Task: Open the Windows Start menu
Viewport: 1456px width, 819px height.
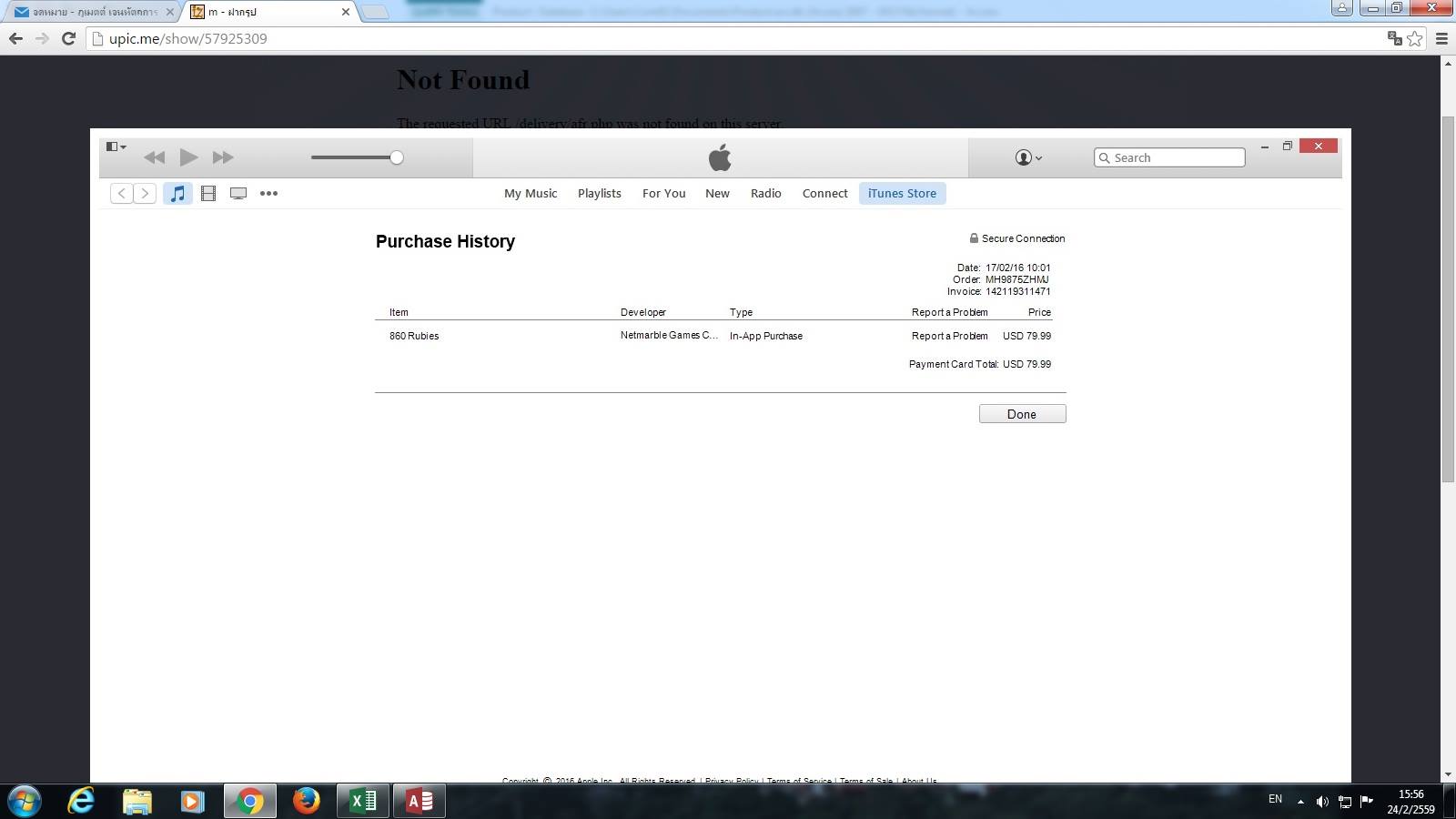Action: pyautogui.click(x=25, y=801)
